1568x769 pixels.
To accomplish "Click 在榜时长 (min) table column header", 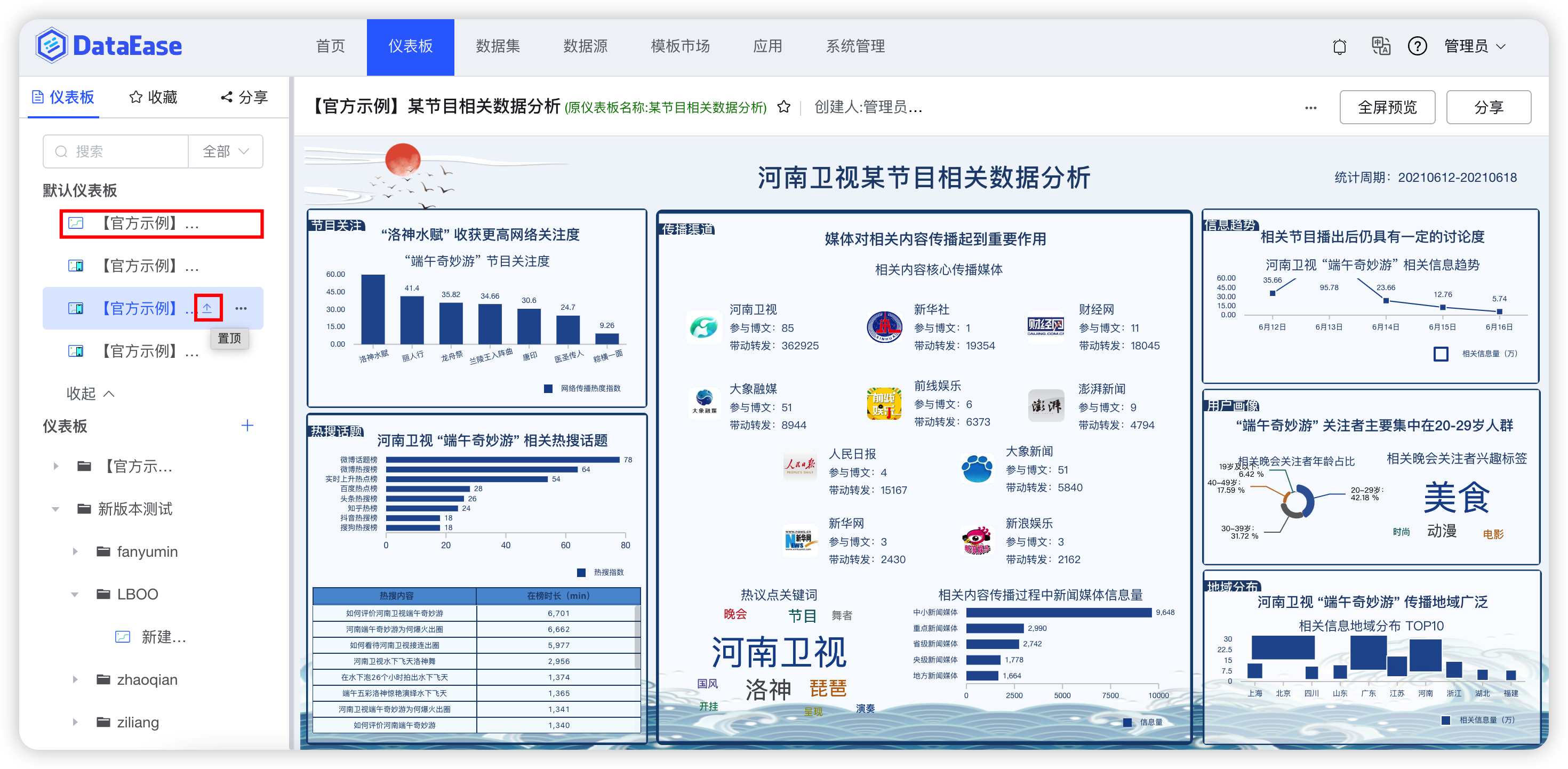I will [558, 596].
